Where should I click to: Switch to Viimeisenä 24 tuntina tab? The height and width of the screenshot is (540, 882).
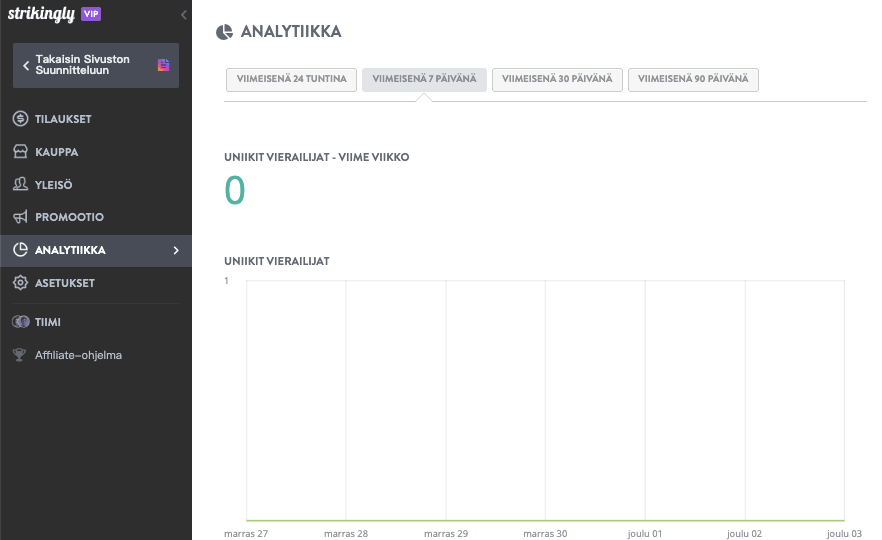point(291,79)
